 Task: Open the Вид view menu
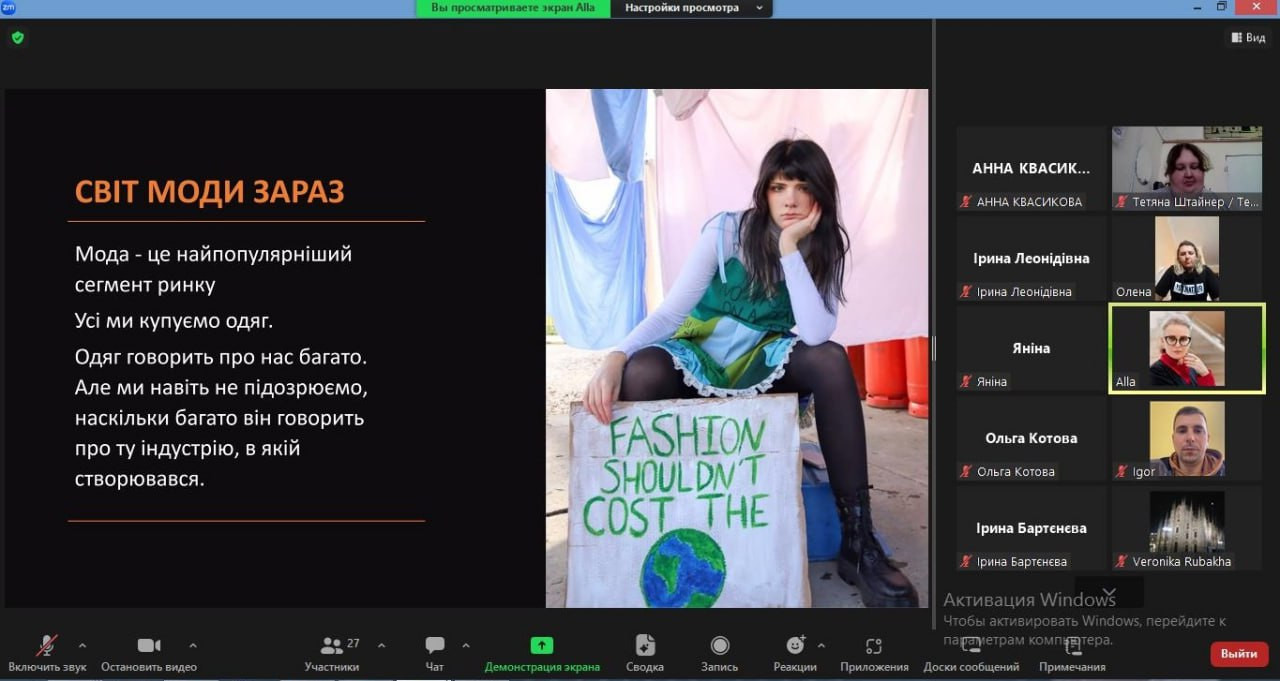[x=1248, y=38]
